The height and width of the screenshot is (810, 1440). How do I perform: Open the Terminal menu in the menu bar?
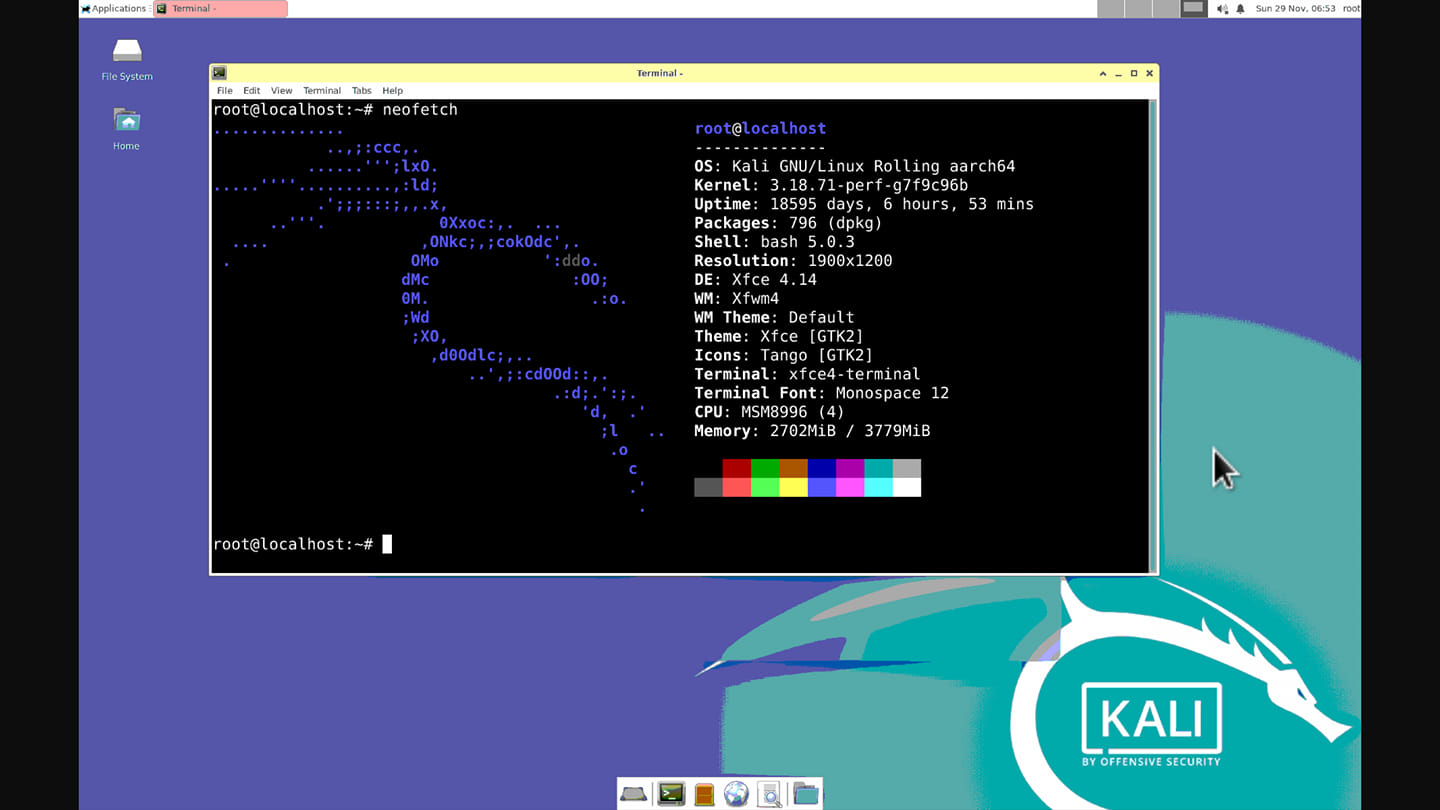tap(322, 90)
